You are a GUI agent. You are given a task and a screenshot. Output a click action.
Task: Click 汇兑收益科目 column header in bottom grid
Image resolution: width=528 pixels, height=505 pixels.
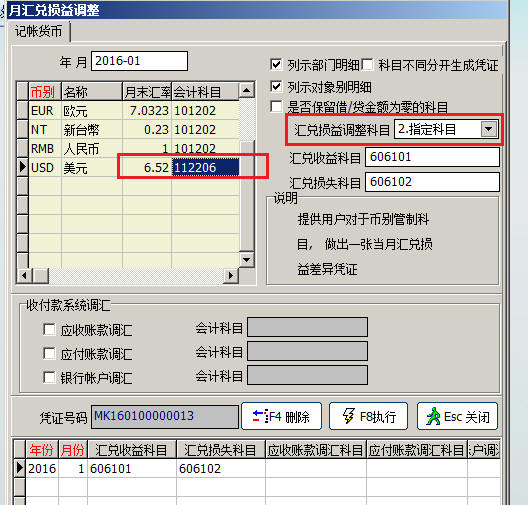point(132,450)
